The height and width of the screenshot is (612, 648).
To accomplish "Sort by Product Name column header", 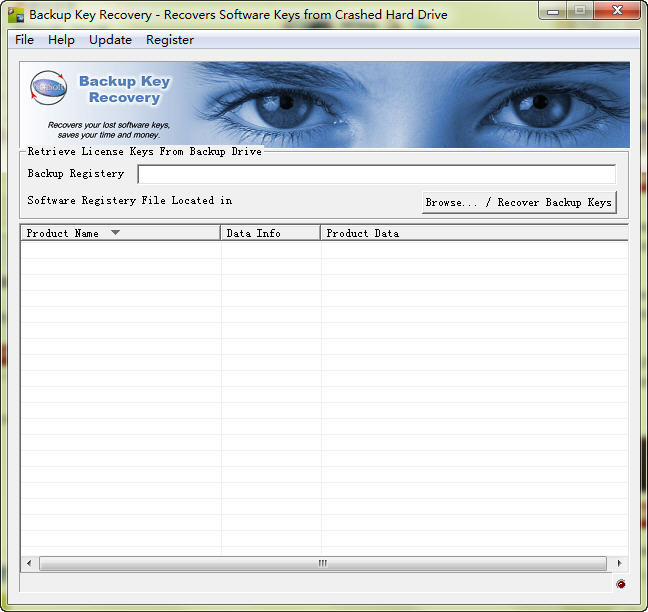I will click(120, 233).
